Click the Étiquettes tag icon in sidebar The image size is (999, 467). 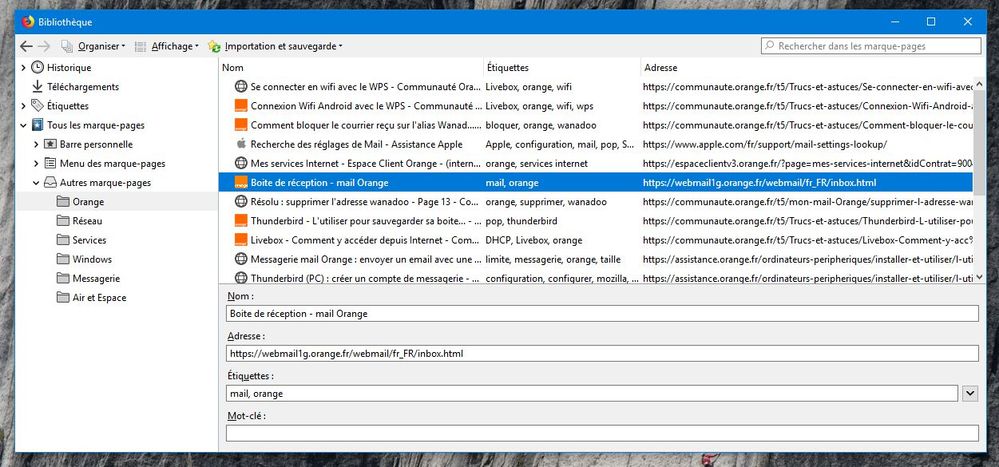point(38,106)
